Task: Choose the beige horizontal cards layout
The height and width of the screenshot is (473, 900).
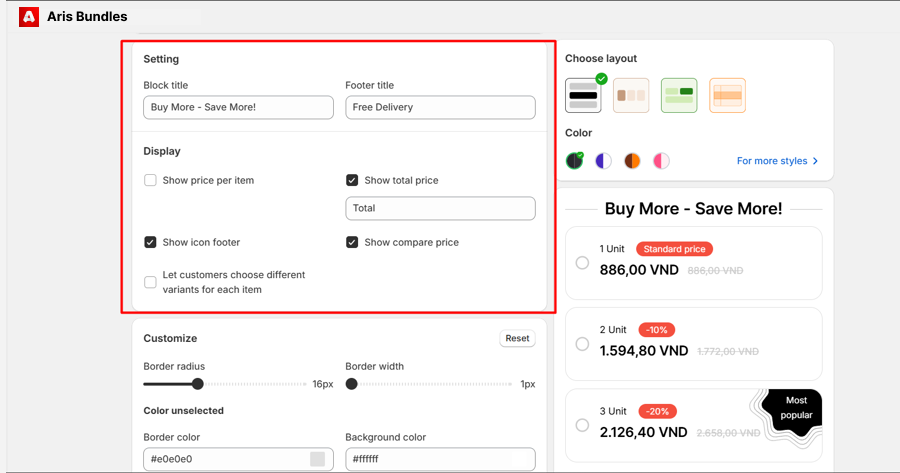Action: click(x=631, y=95)
